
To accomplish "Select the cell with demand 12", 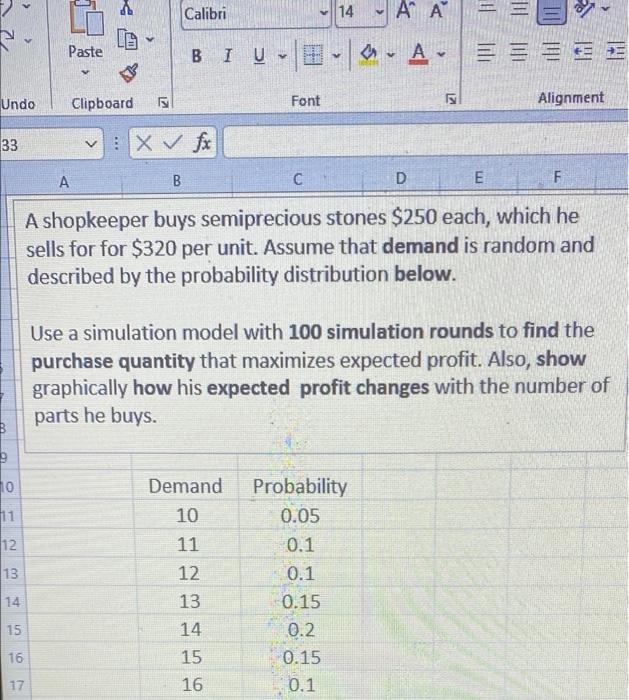I will [x=188, y=573].
